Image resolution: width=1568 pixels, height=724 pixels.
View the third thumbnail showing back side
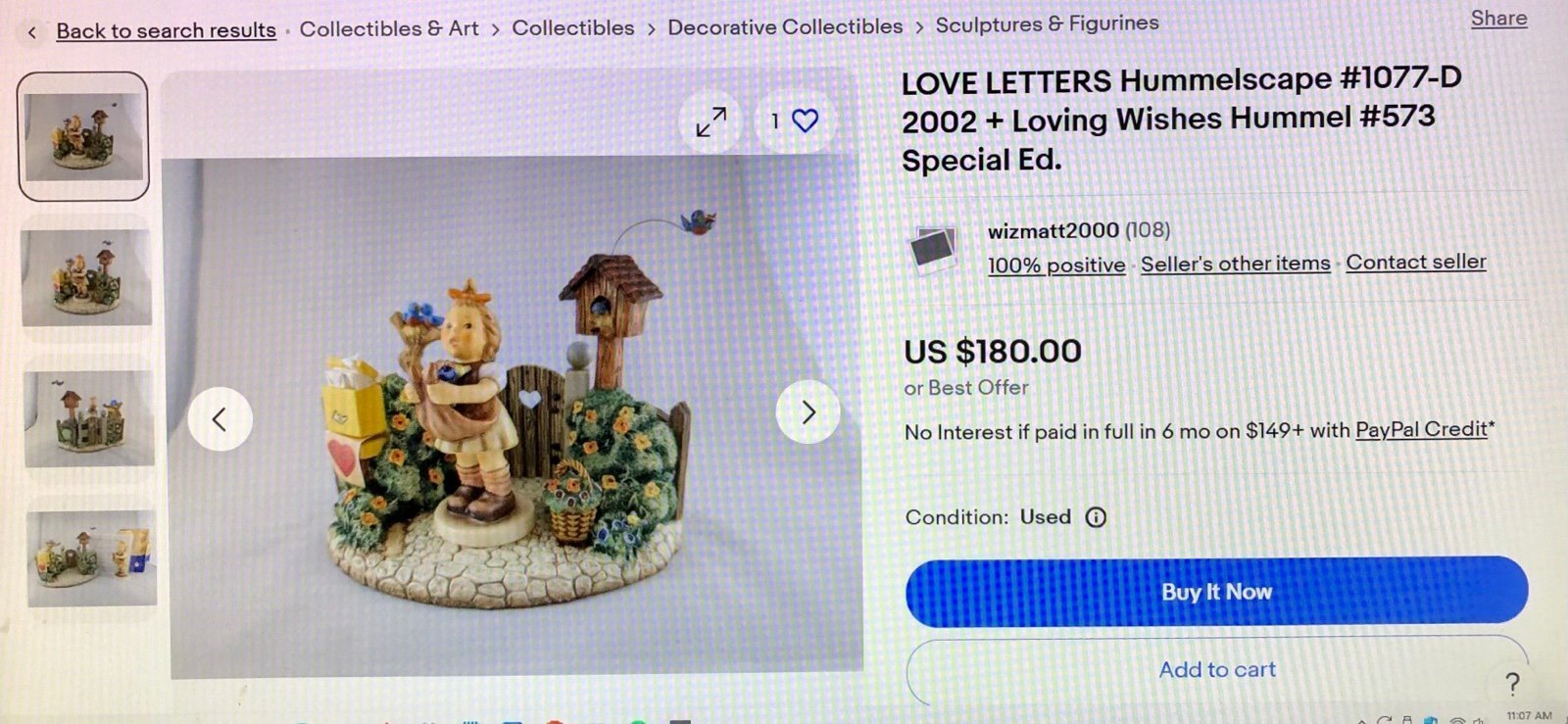[x=89, y=418]
